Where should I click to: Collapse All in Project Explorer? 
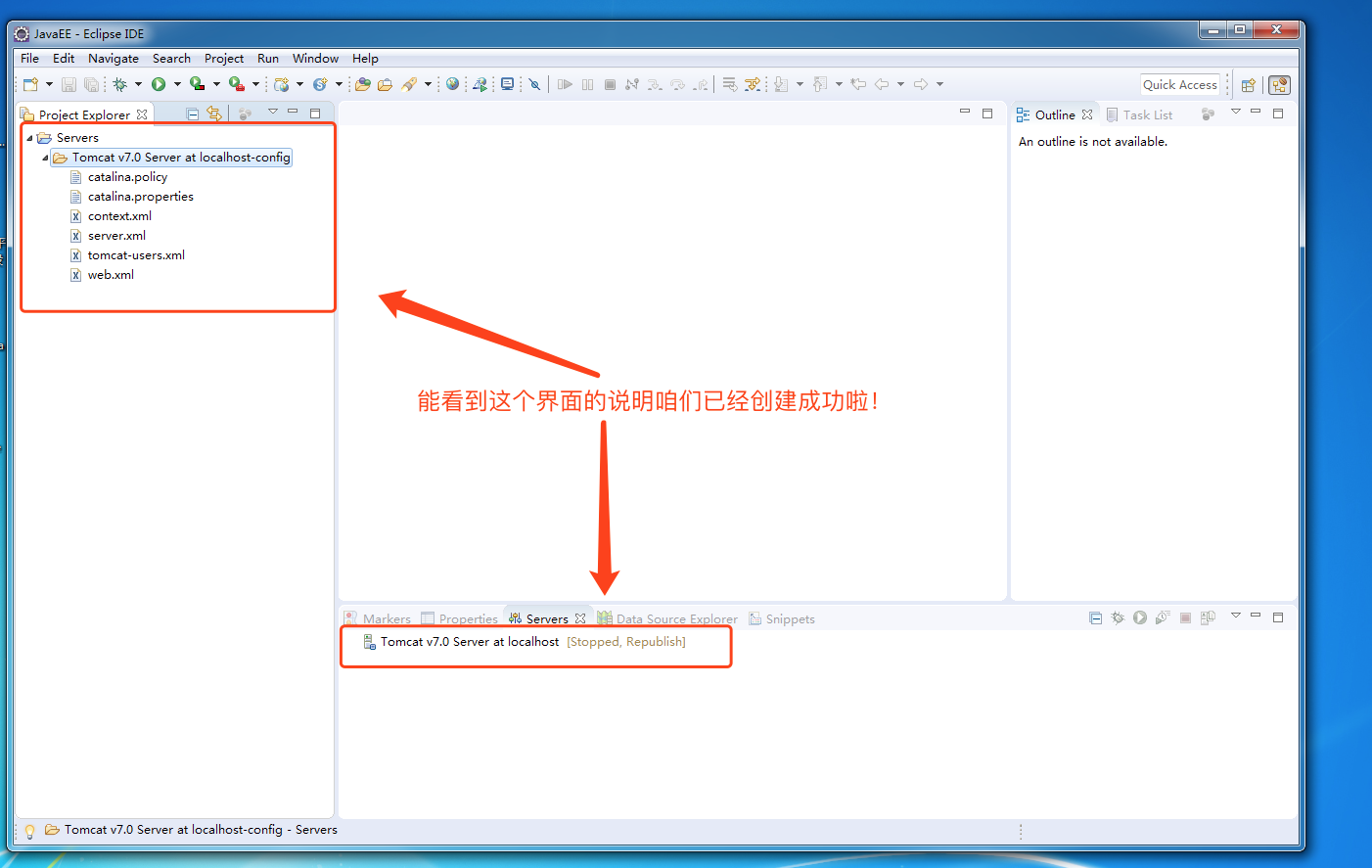pyautogui.click(x=193, y=114)
